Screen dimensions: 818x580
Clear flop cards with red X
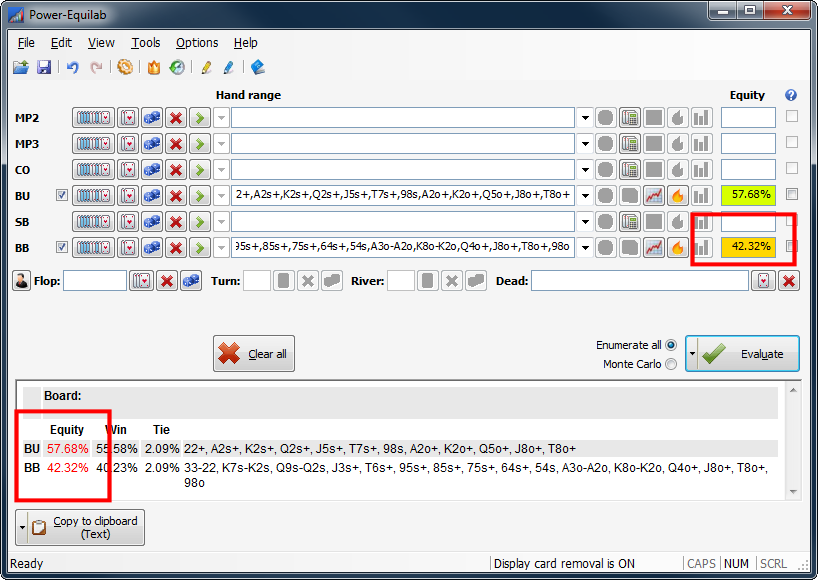(x=167, y=281)
